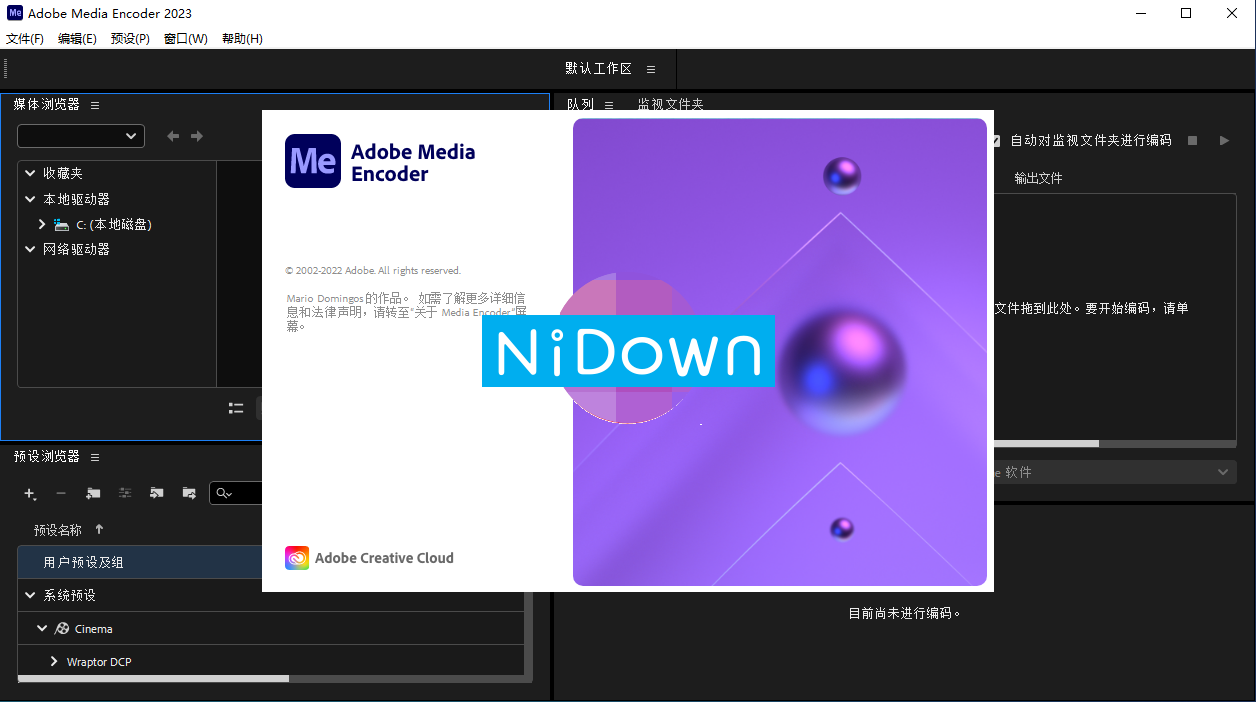Viewport: 1256px width, 702px height.
Task: Select the Wraptor DCP label
Action: pyautogui.click(x=99, y=662)
